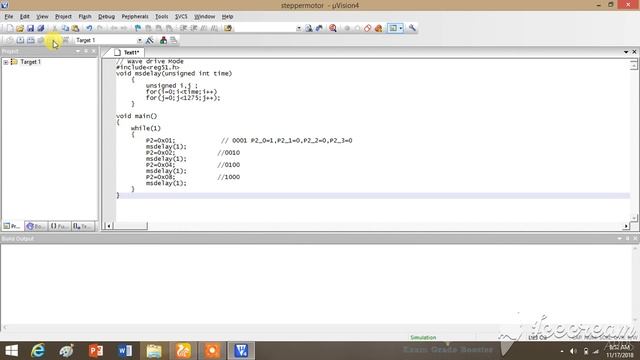The height and width of the screenshot is (360, 640).
Task: Open the View menu
Action: click(x=42, y=17)
